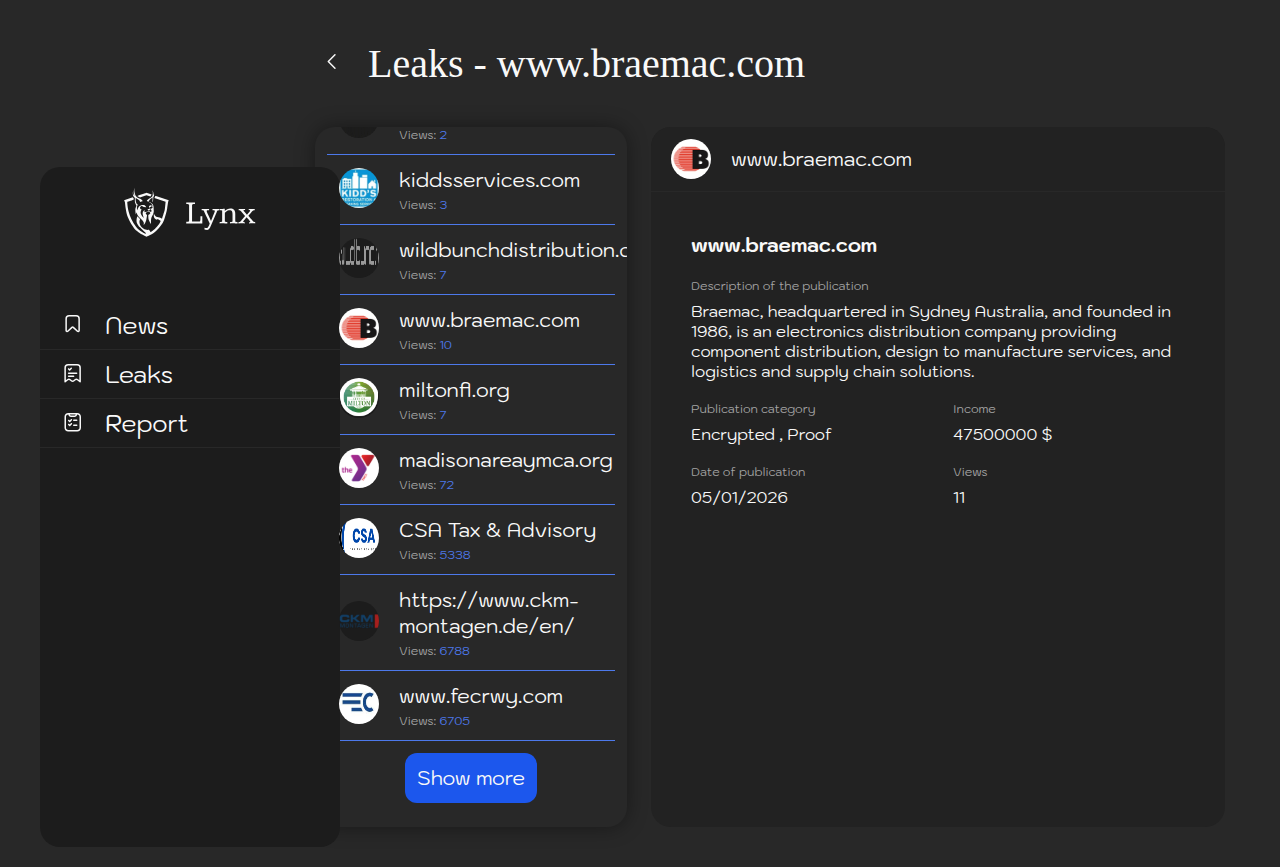Image resolution: width=1280 pixels, height=867 pixels.
Task: Go to the Leaks sidebar menu item
Action: 139,375
